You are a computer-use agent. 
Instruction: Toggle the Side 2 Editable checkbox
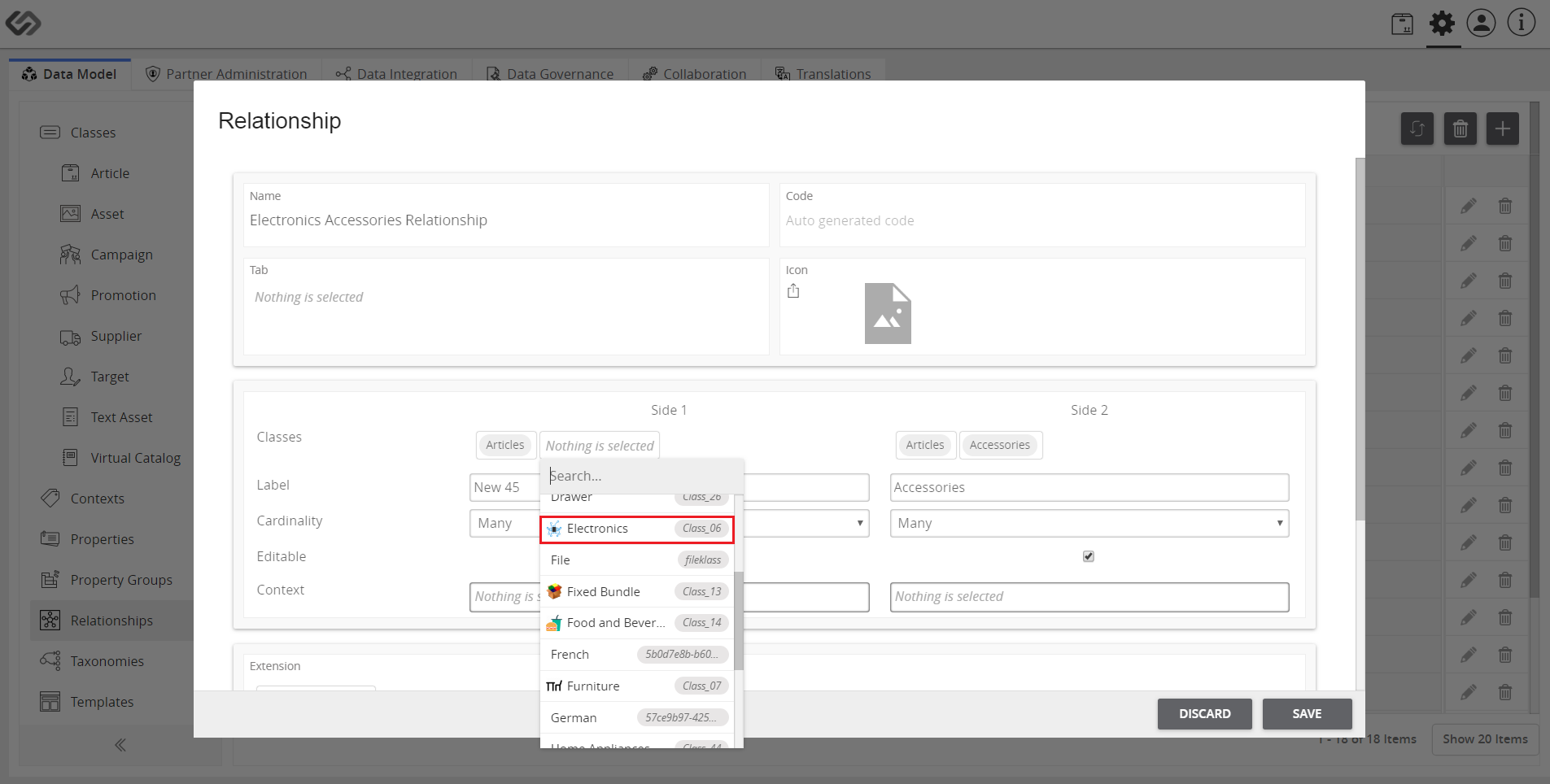(1089, 556)
